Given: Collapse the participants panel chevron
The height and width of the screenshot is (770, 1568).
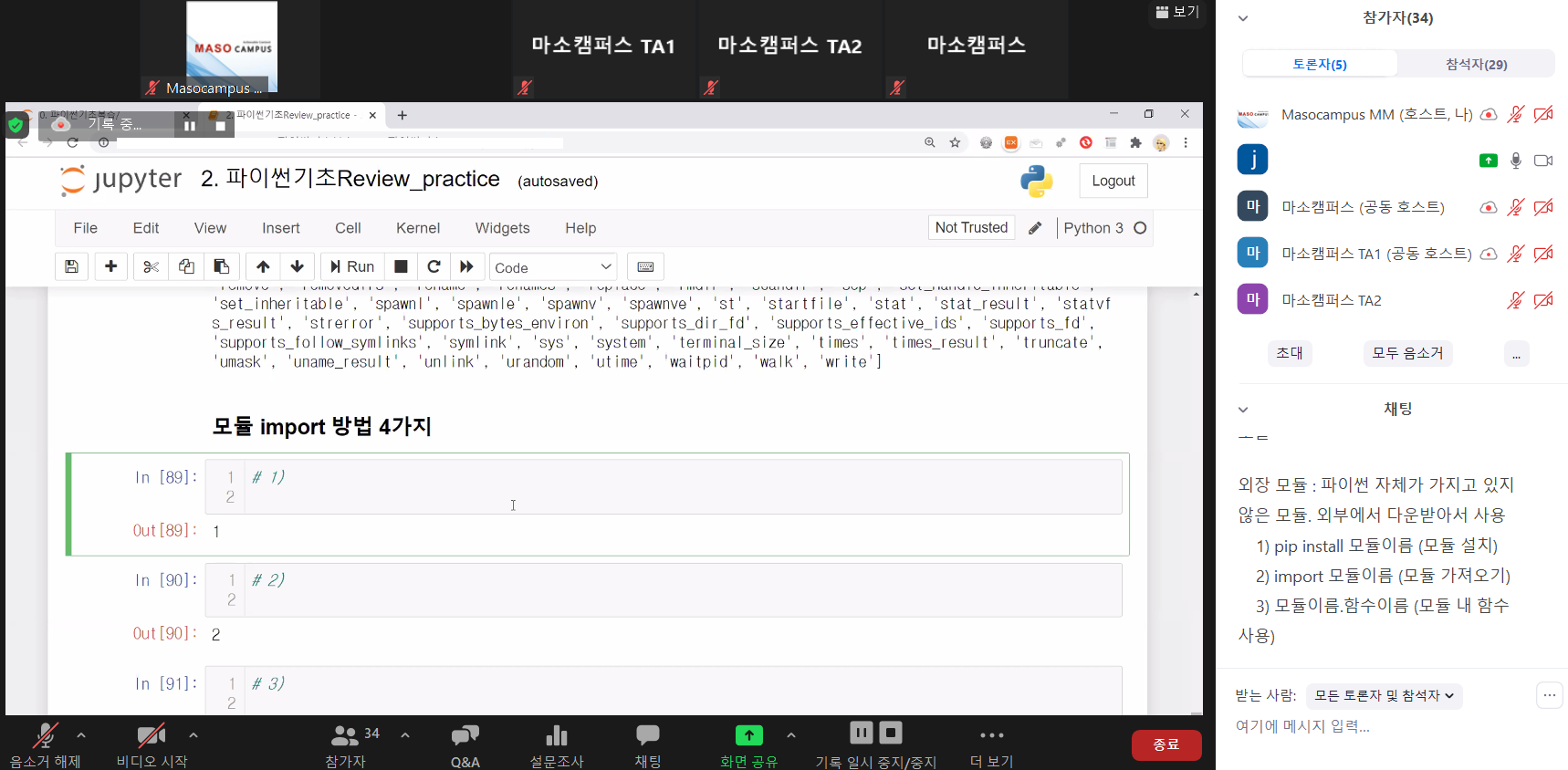Looking at the screenshot, I should (1243, 18).
